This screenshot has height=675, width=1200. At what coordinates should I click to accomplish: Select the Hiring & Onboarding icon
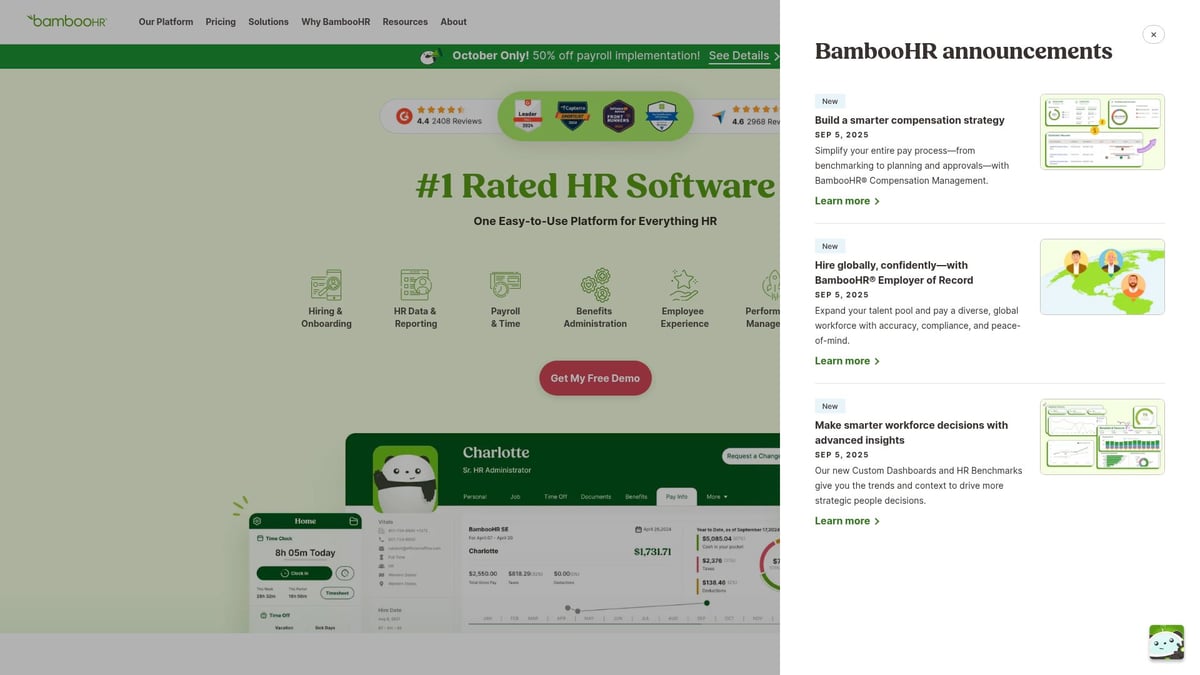(x=325, y=283)
